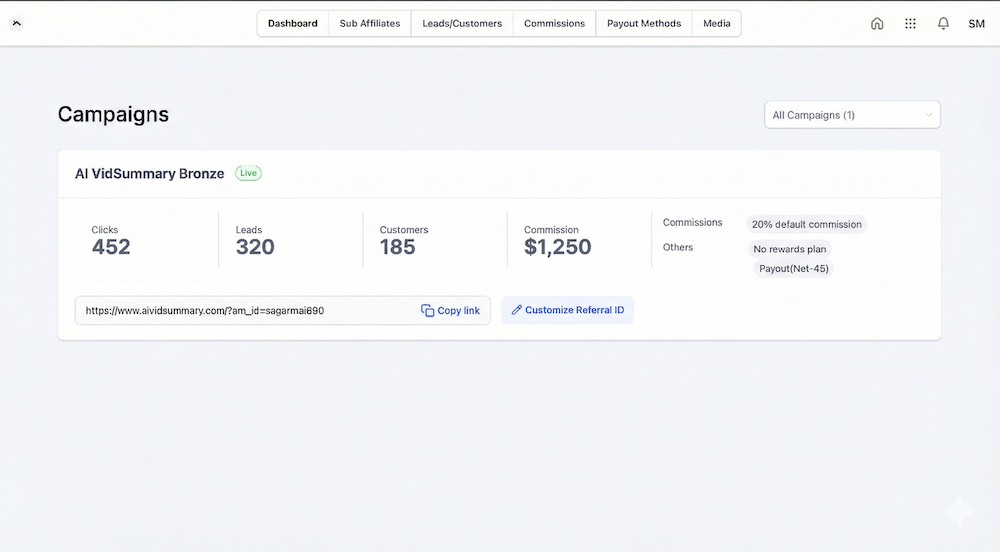
Task: Switch to the Dashboard tab
Action: click(293, 24)
